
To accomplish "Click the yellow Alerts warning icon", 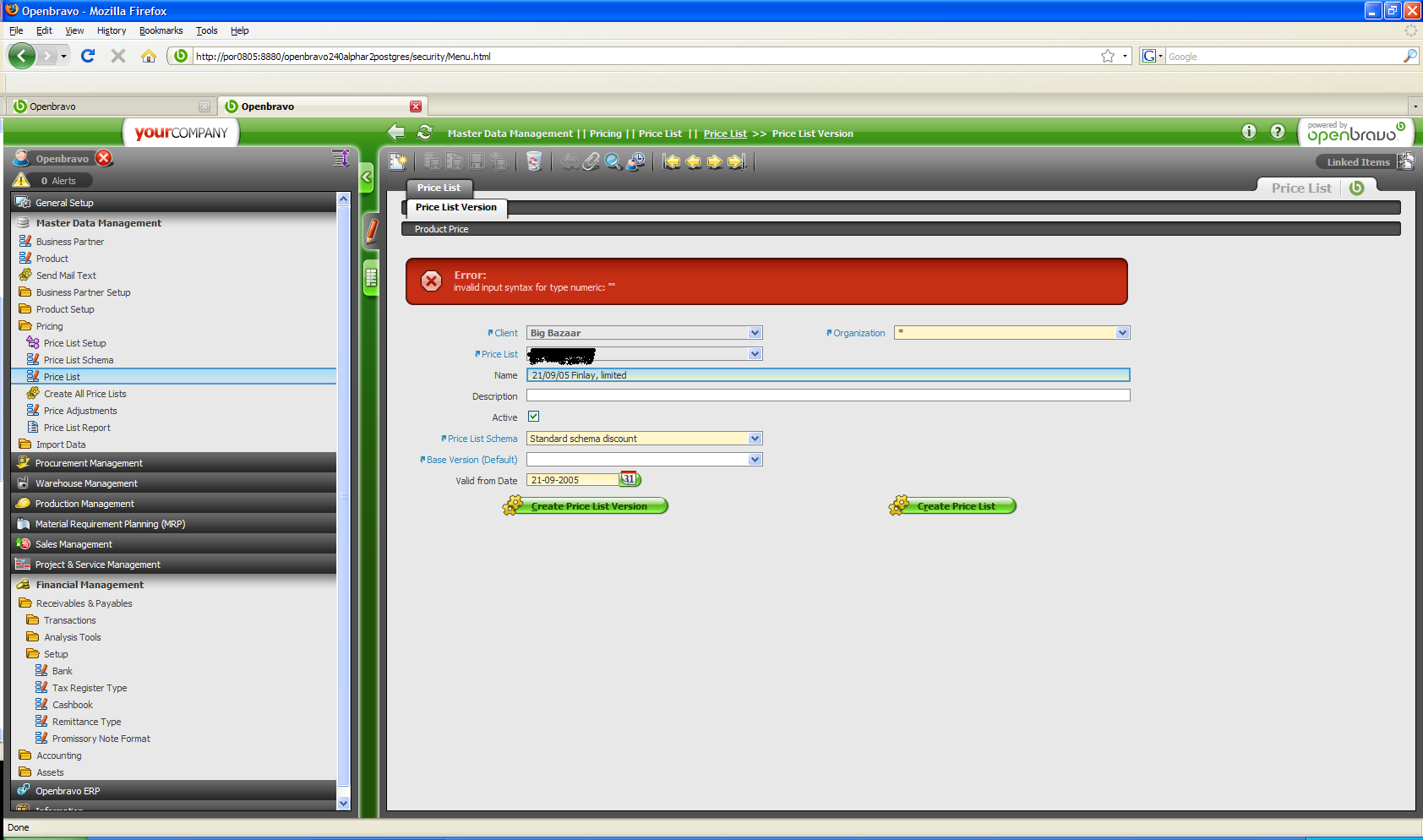I will click(x=21, y=180).
